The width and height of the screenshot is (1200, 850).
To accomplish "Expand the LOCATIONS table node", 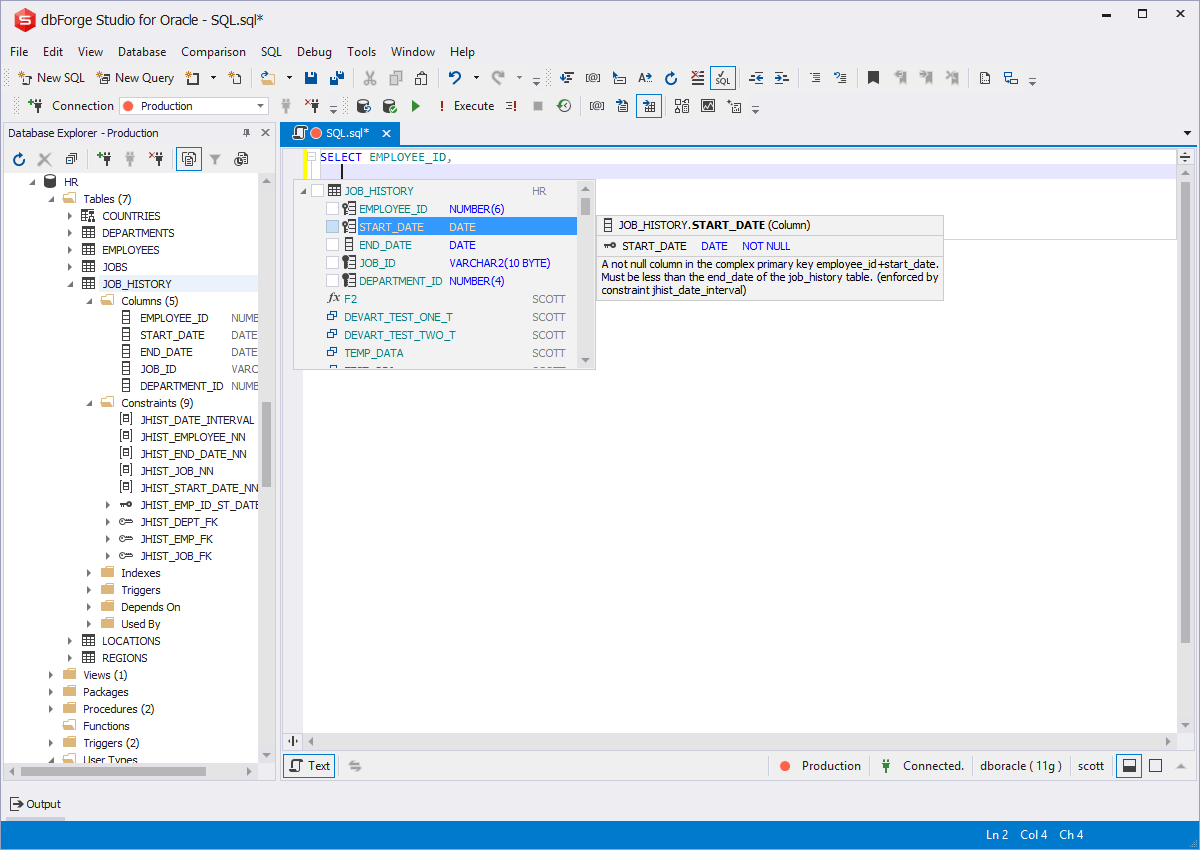I will pyautogui.click(x=70, y=641).
